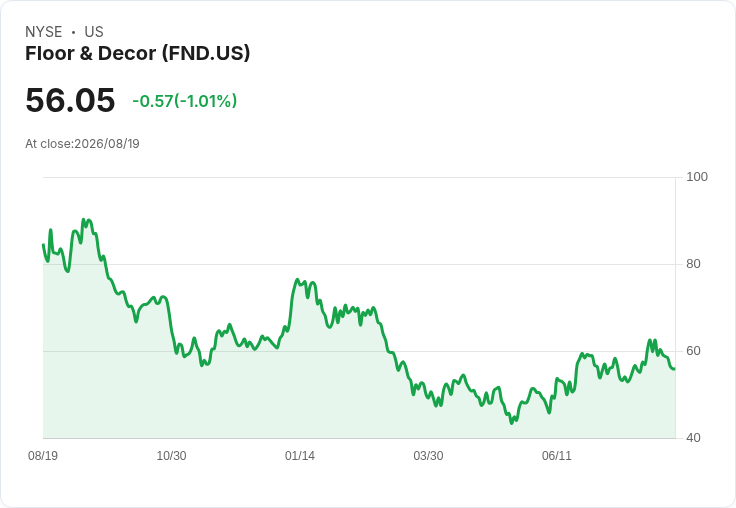Select the NYSE exchange label
Image resolution: width=736 pixels, height=508 pixels.
44,32
